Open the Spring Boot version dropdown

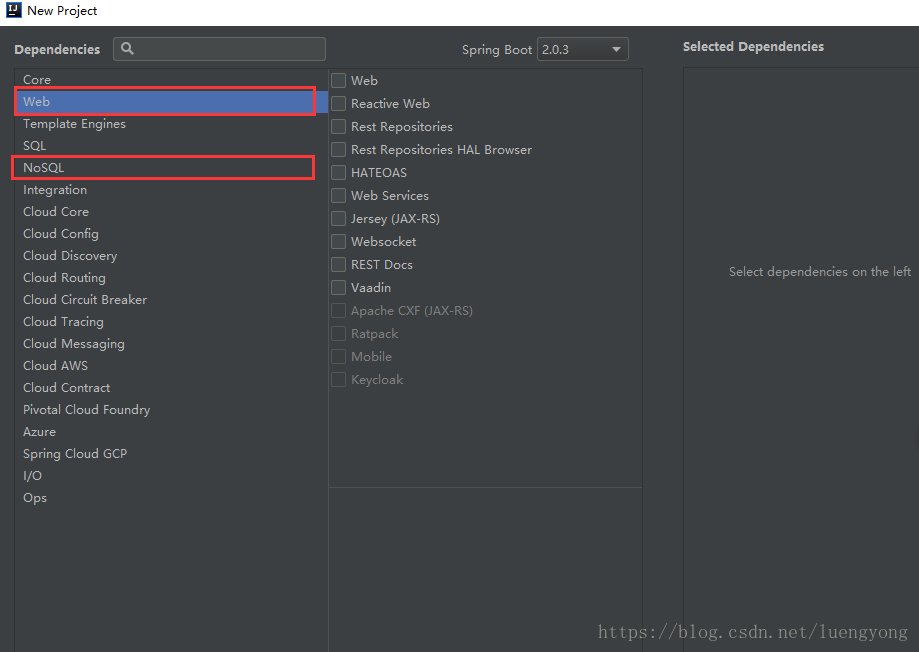[583, 49]
